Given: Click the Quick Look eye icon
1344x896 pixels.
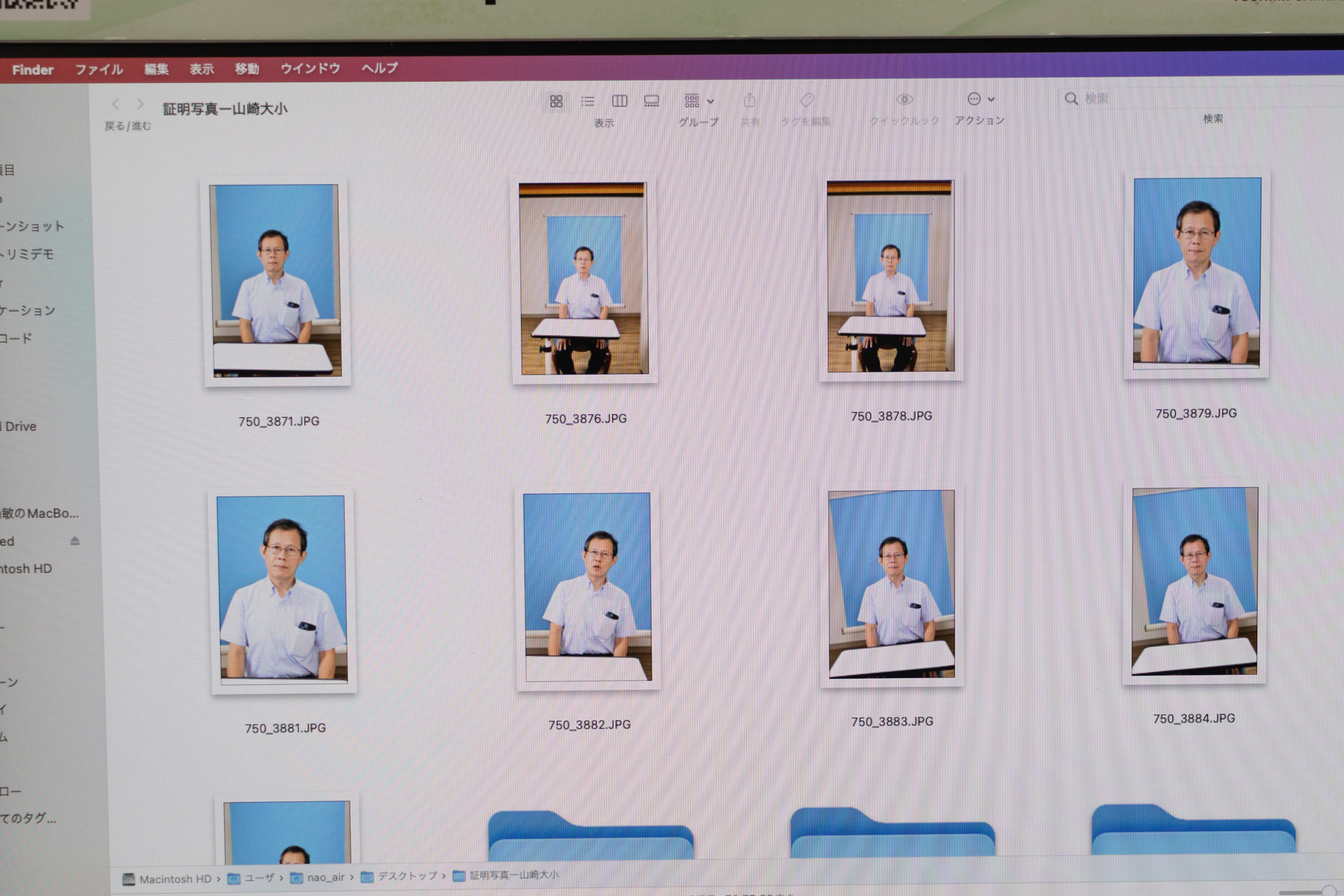Looking at the screenshot, I should coord(904,99).
